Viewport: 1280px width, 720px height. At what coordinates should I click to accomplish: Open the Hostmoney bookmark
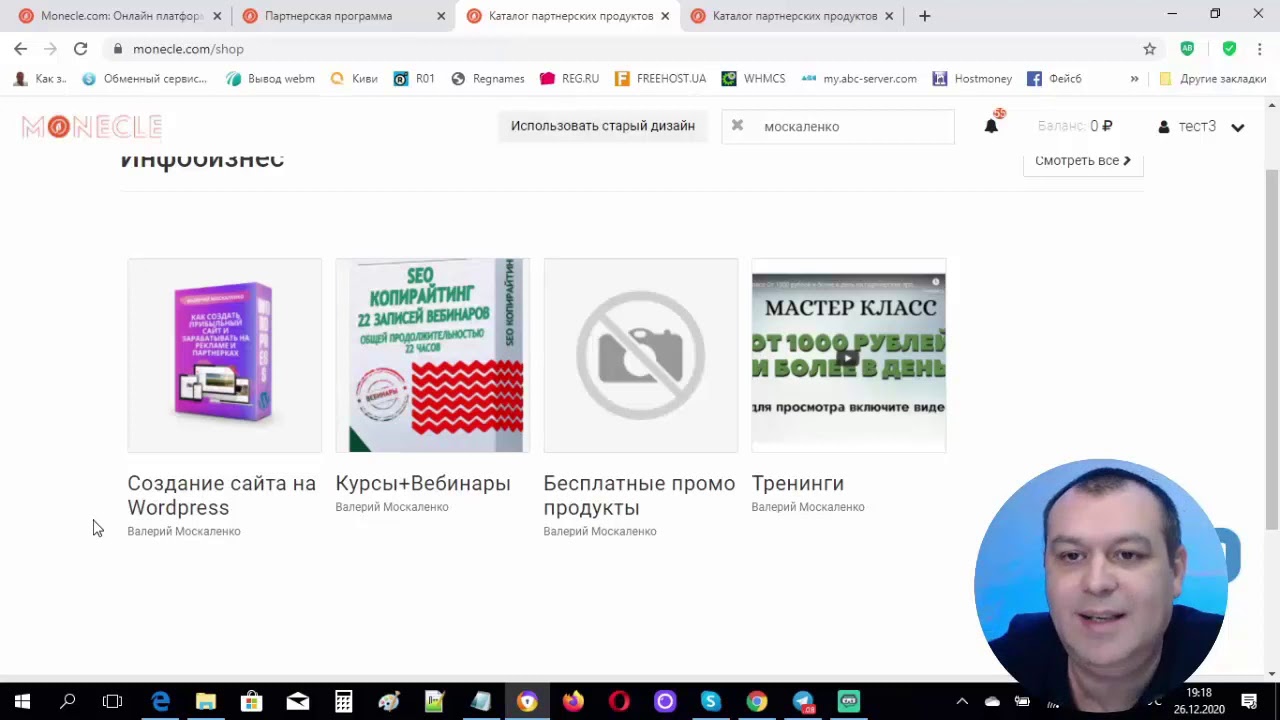[973, 78]
